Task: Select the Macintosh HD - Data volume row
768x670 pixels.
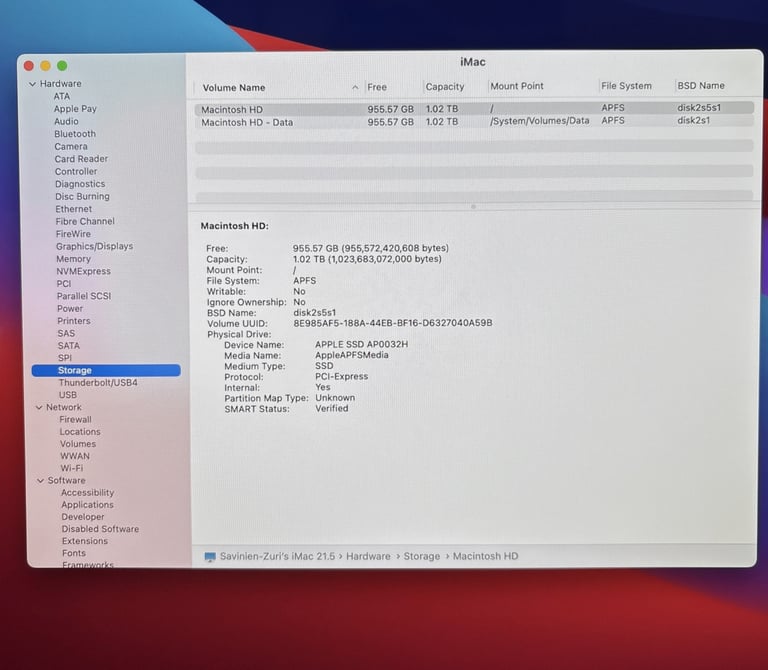Action: (474, 121)
